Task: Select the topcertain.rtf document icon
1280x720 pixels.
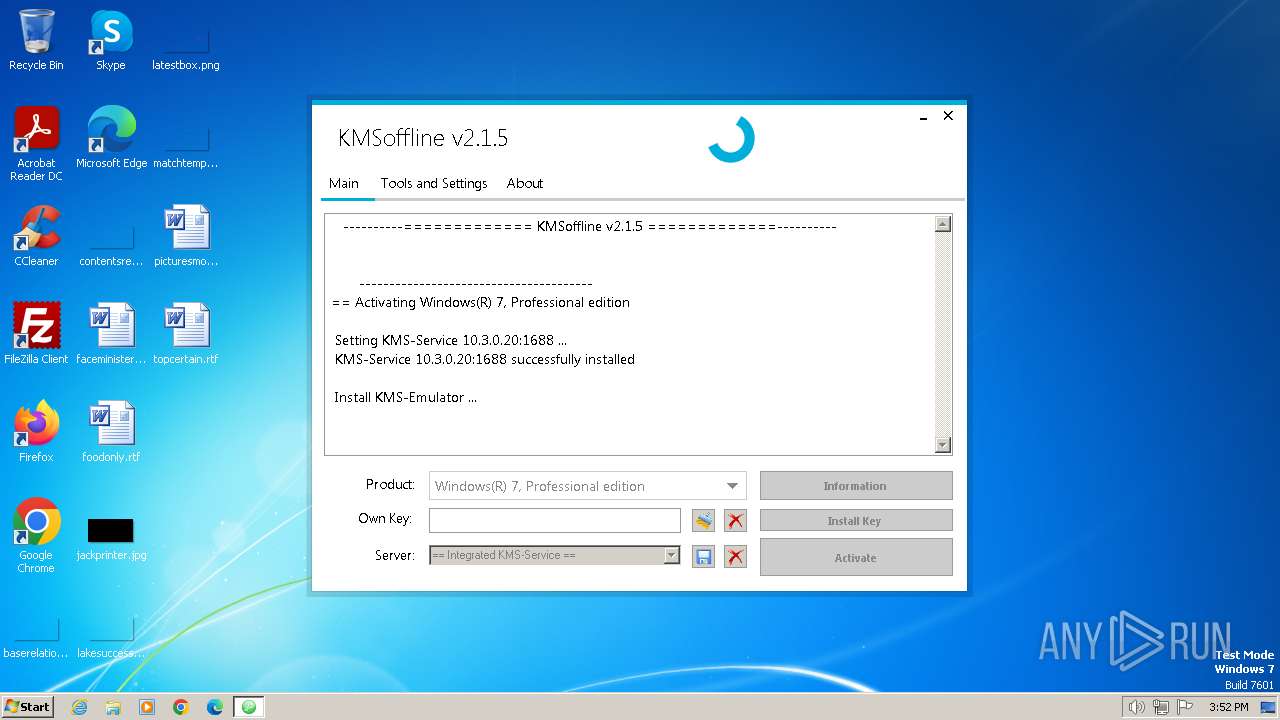Action: [x=186, y=334]
